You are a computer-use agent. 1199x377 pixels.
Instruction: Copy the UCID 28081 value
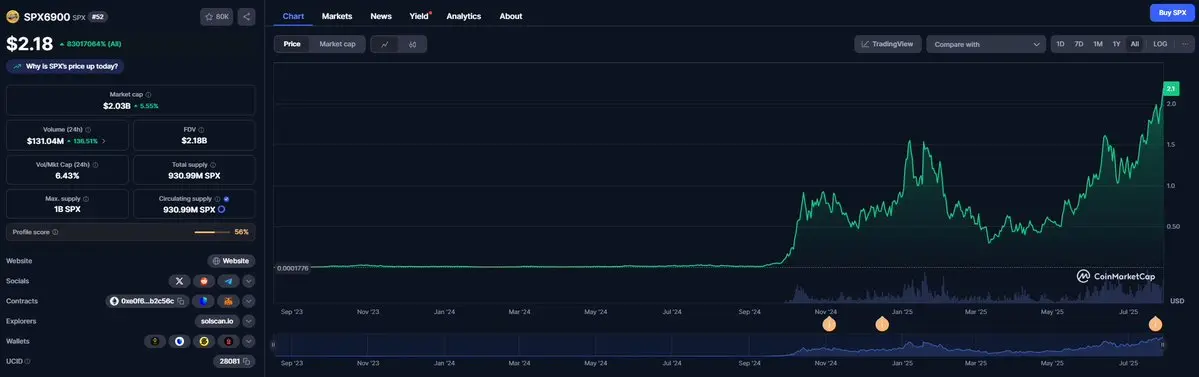pyautogui.click(x=247, y=361)
